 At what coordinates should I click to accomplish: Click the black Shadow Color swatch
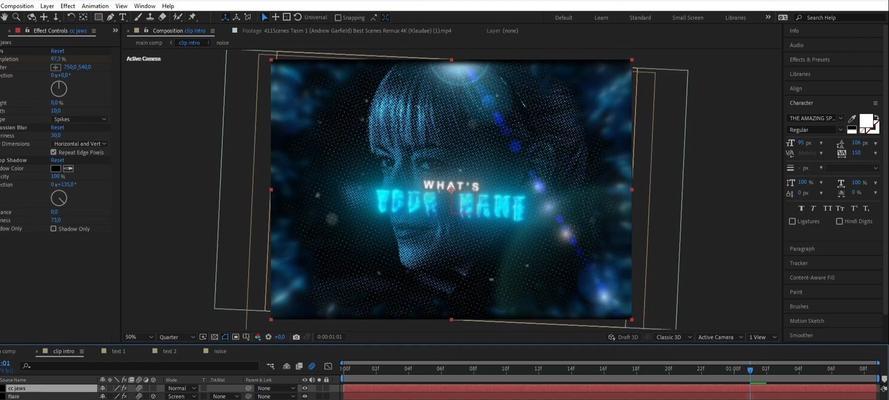(x=56, y=169)
